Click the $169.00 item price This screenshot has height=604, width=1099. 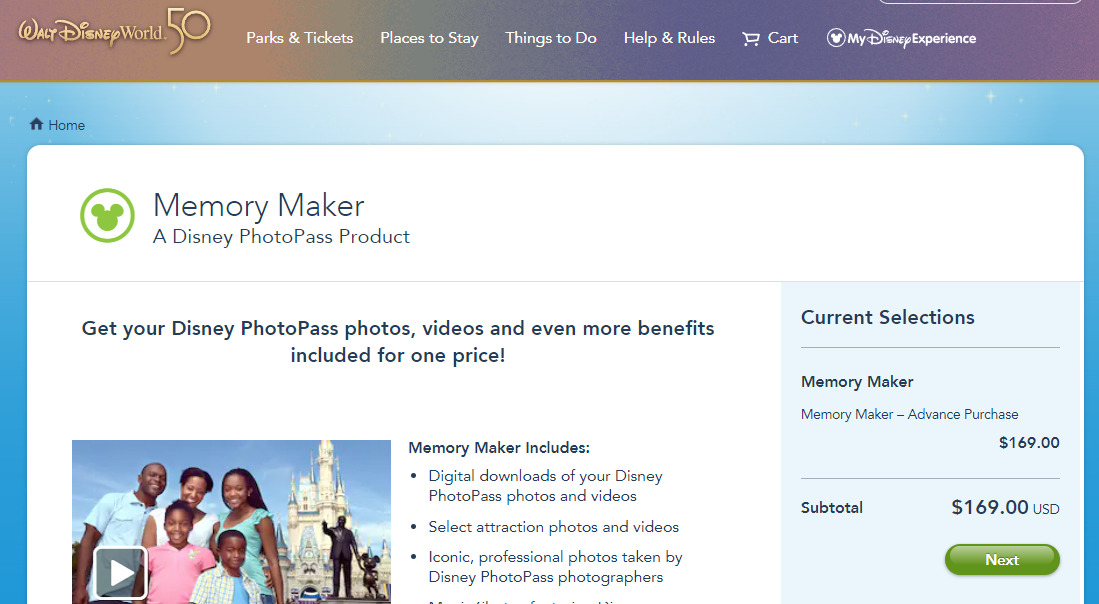click(x=1029, y=443)
